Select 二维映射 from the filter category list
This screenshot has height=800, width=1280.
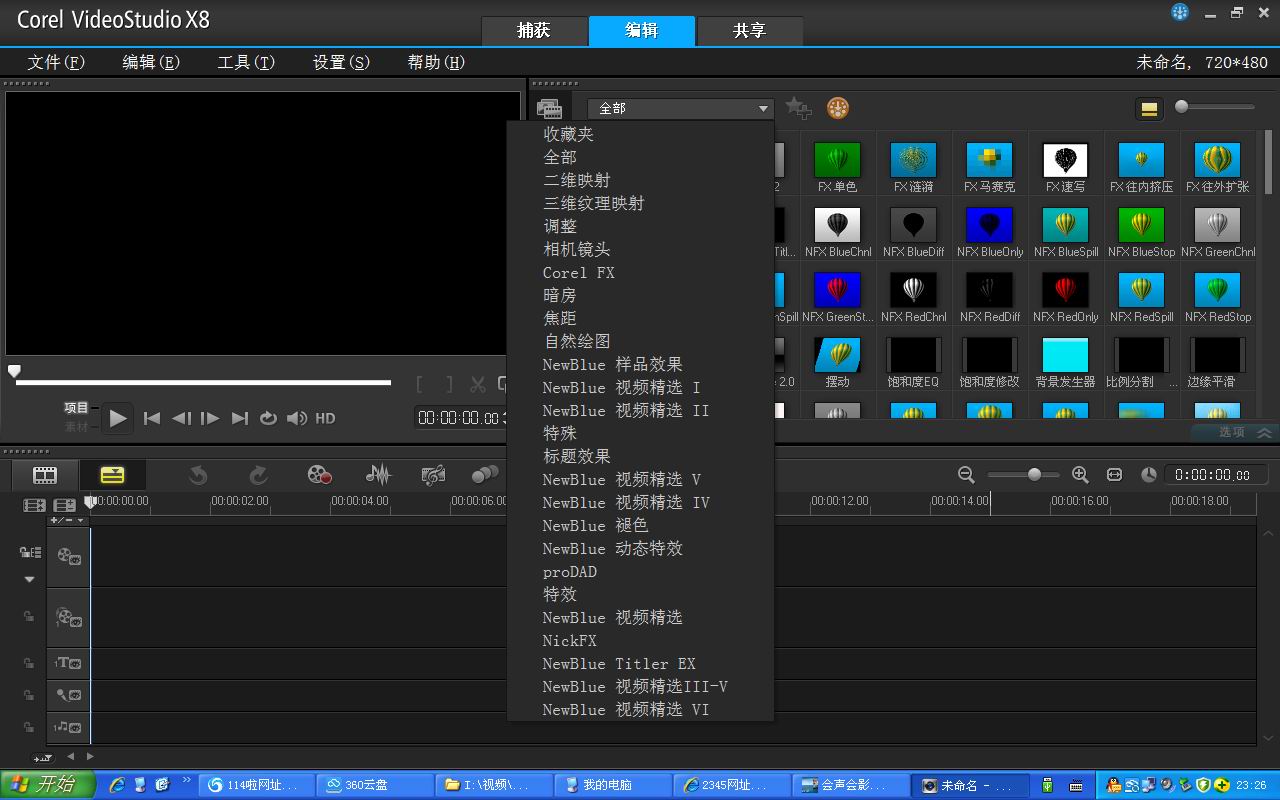tap(576, 180)
